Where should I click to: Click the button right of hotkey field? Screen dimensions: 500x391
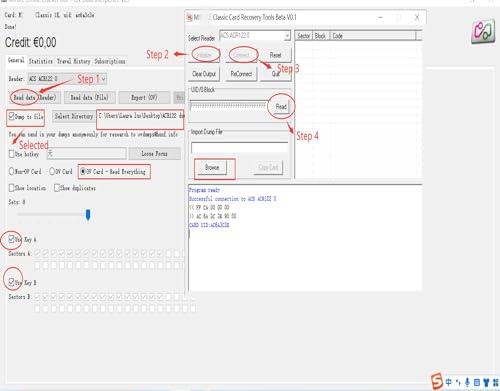click(x=154, y=154)
